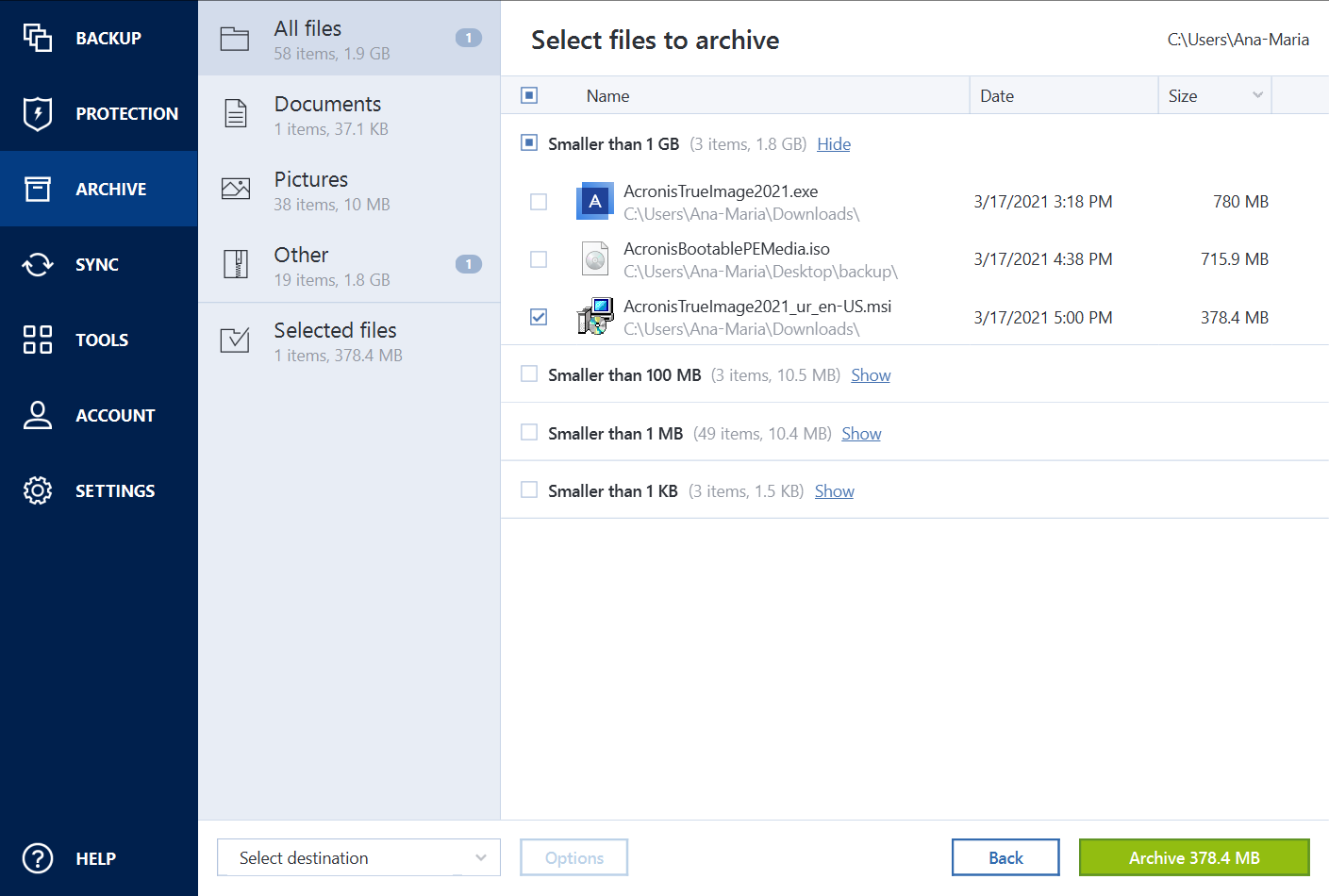The height and width of the screenshot is (896, 1329).
Task: Click the 3/17/2021 5:00 PM date
Action: 1043,318
